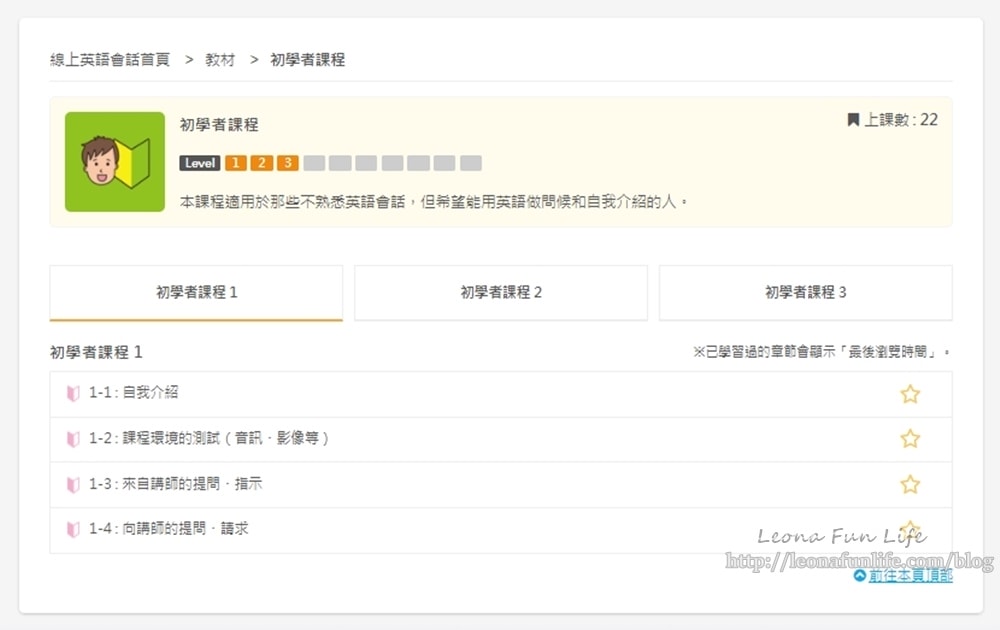Click the beginner course avatar thumbnail
This screenshot has width=1000, height=630.
click(115, 162)
